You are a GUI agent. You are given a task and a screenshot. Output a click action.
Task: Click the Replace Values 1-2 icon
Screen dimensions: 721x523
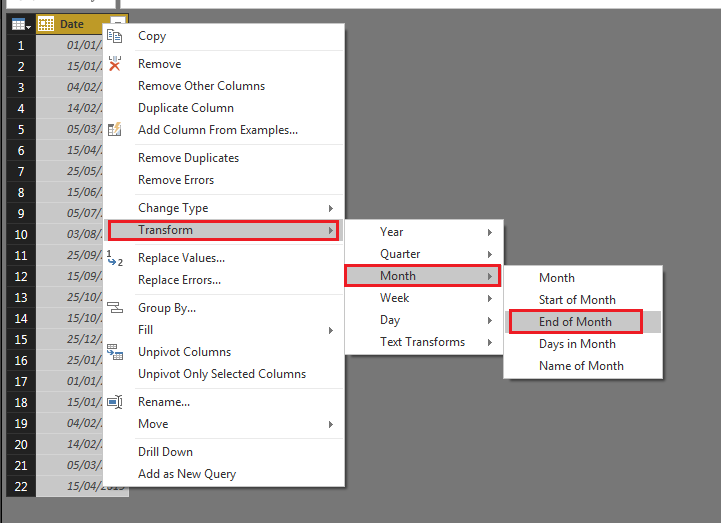[114, 258]
